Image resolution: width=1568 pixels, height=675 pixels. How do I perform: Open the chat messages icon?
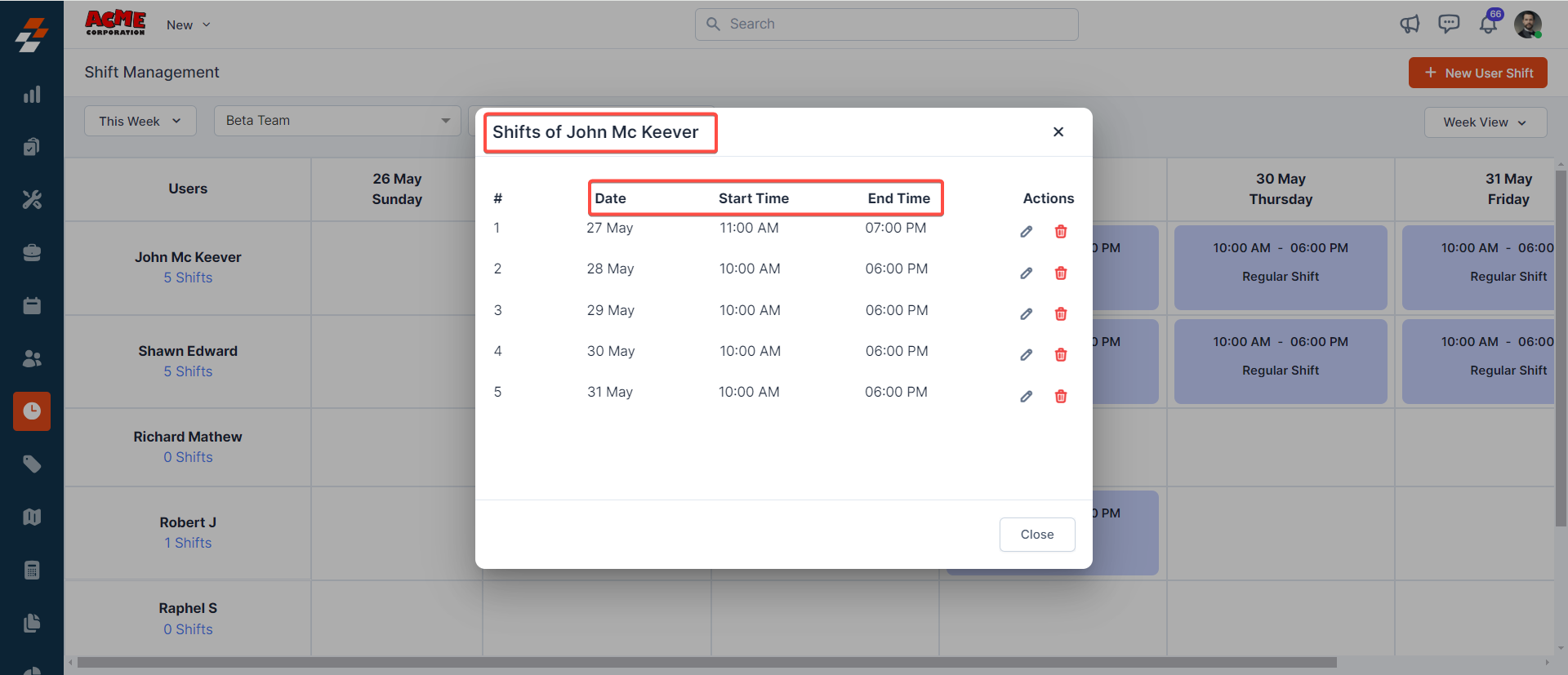pyautogui.click(x=1449, y=24)
